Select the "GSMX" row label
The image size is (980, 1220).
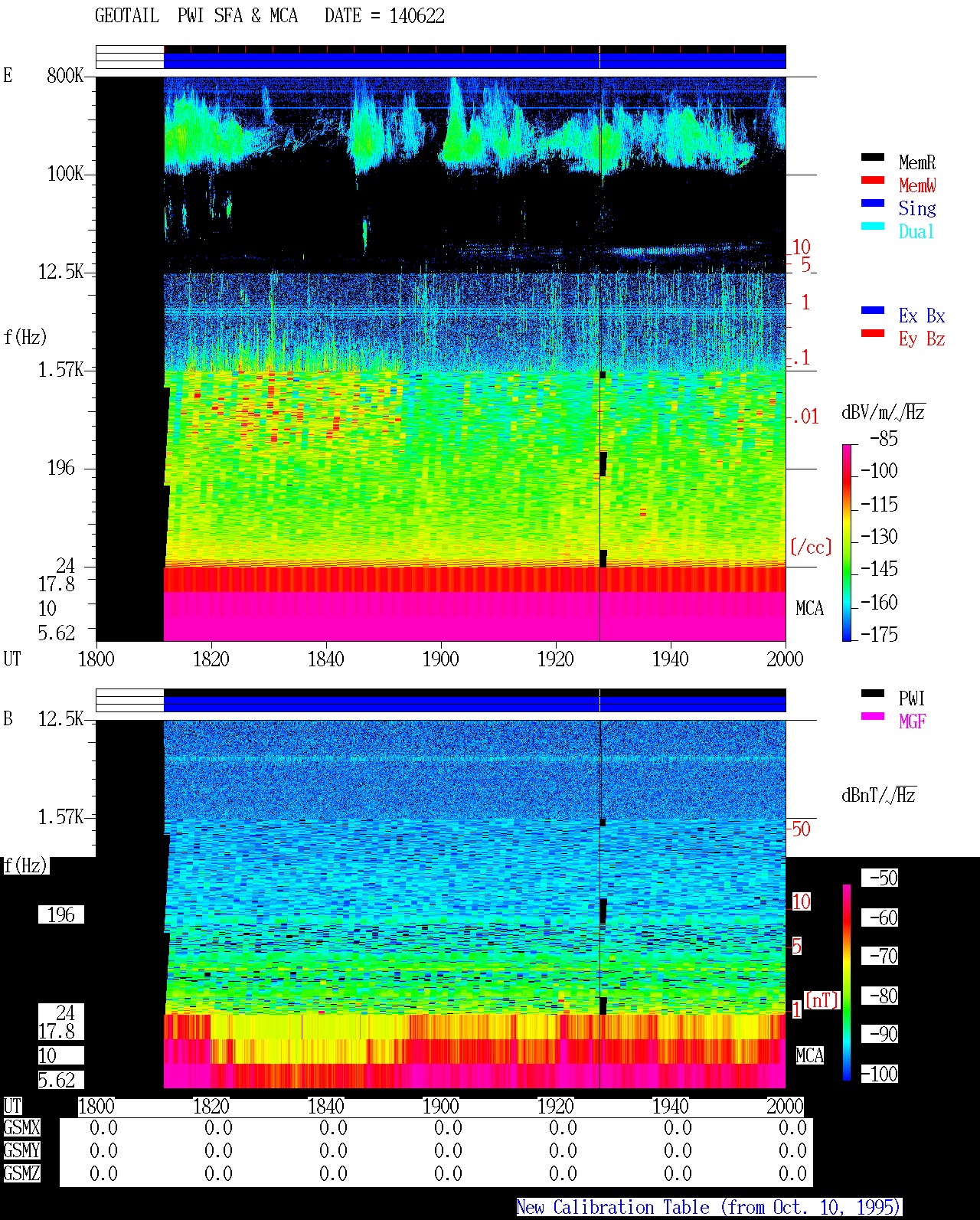point(21,1128)
